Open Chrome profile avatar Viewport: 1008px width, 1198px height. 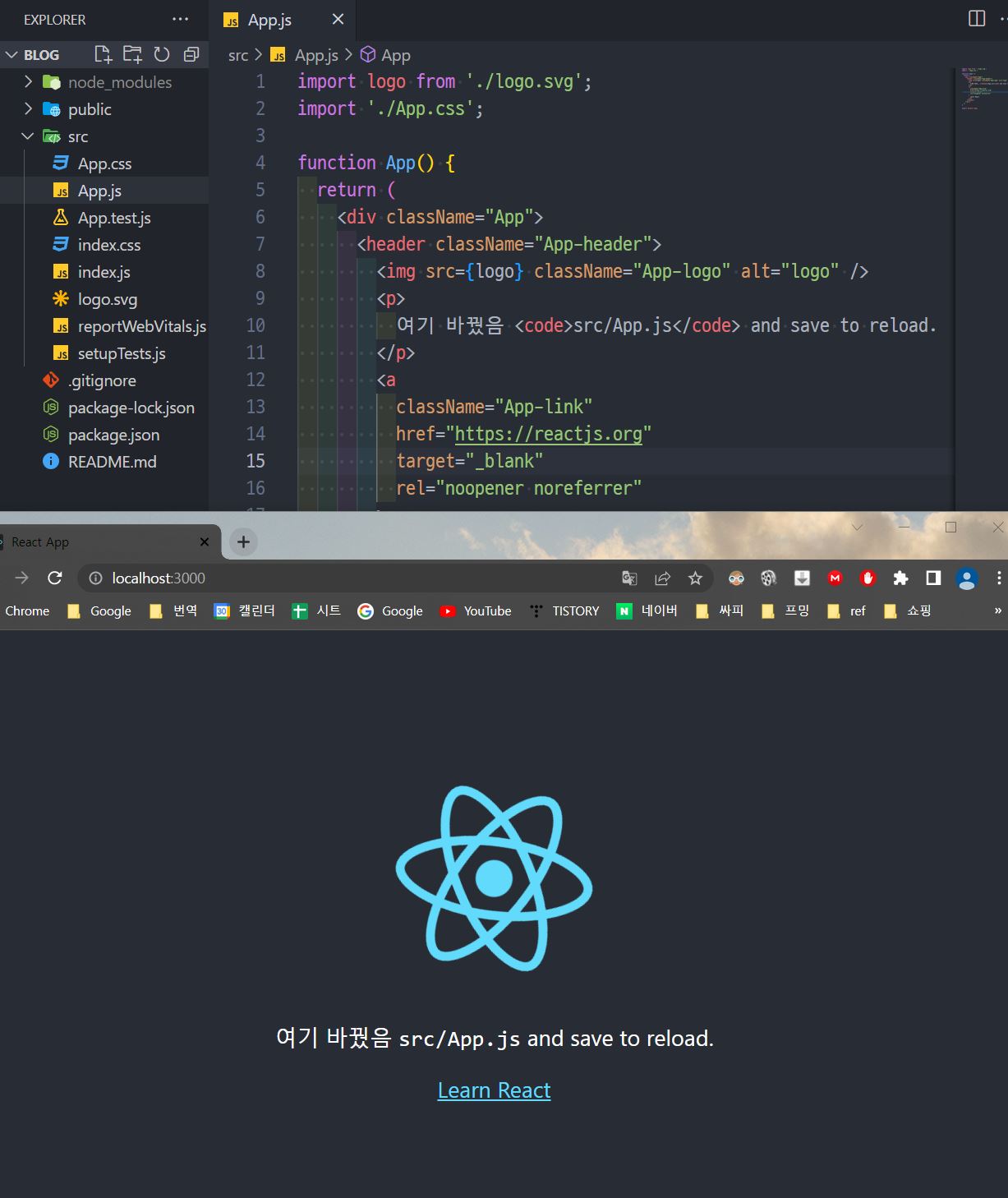[x=967, y=578]
